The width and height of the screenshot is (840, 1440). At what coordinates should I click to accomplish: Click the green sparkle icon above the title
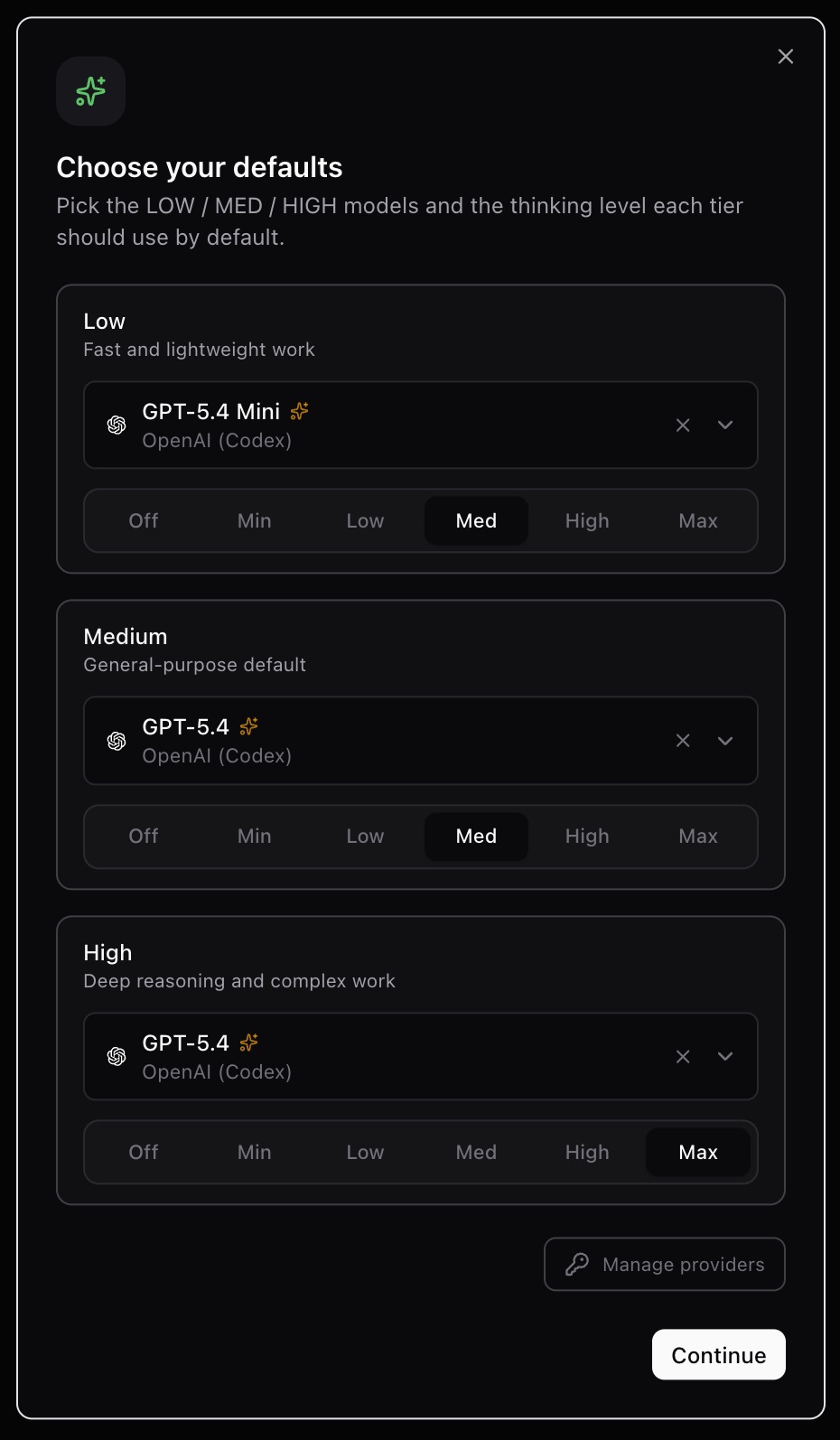[x=90, y=90]
